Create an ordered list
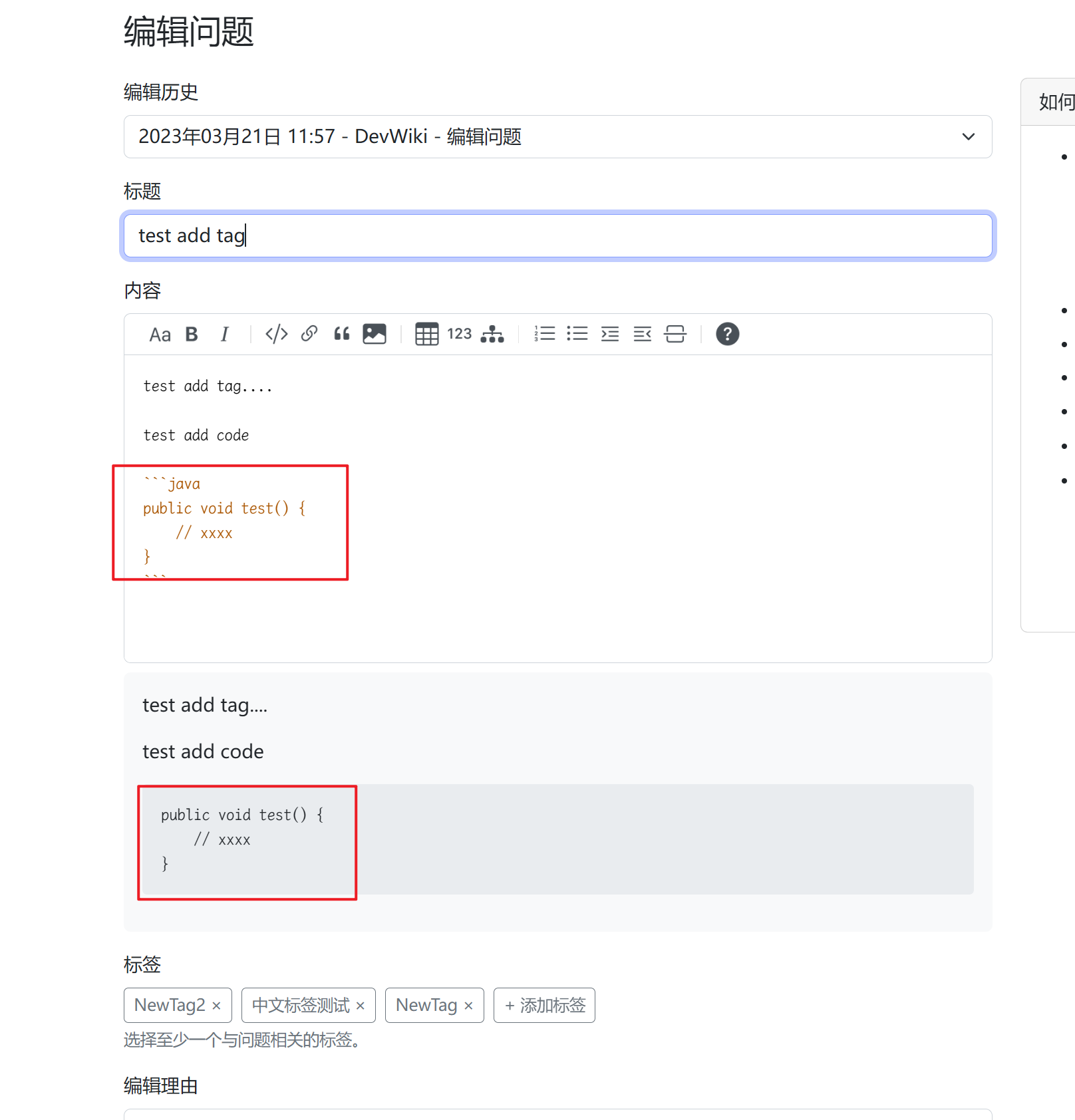 point(545,334)
